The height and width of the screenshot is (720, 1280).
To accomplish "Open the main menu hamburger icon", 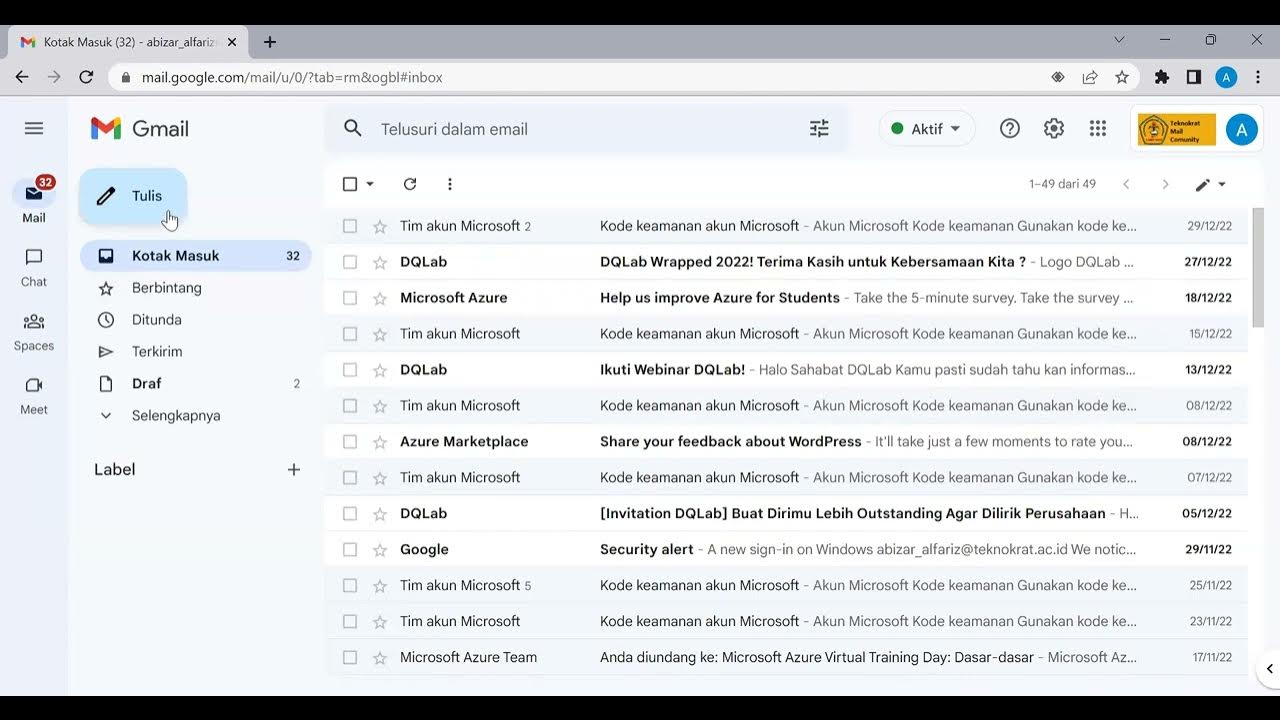I will point(34,128).
